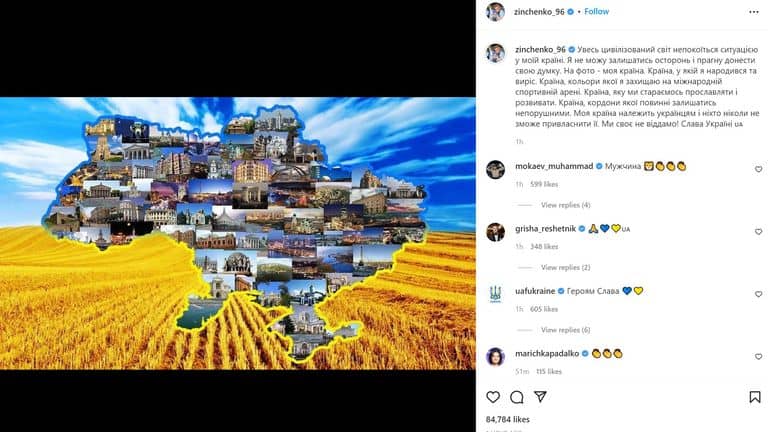Click the Ukraine map collage photo
Image resolution: width=768 pixels, height=432 pixels.
[x=238, y=233]
